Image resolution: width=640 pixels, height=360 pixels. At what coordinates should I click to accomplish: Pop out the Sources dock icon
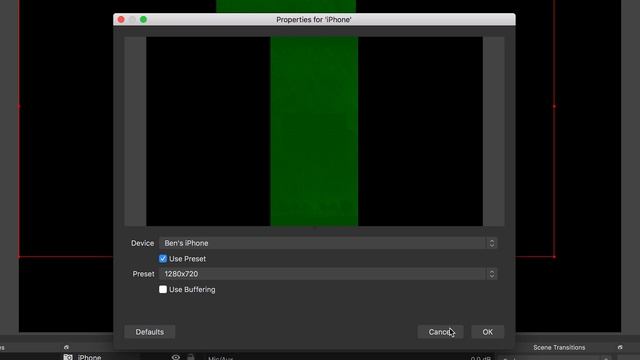click(67, 347)
